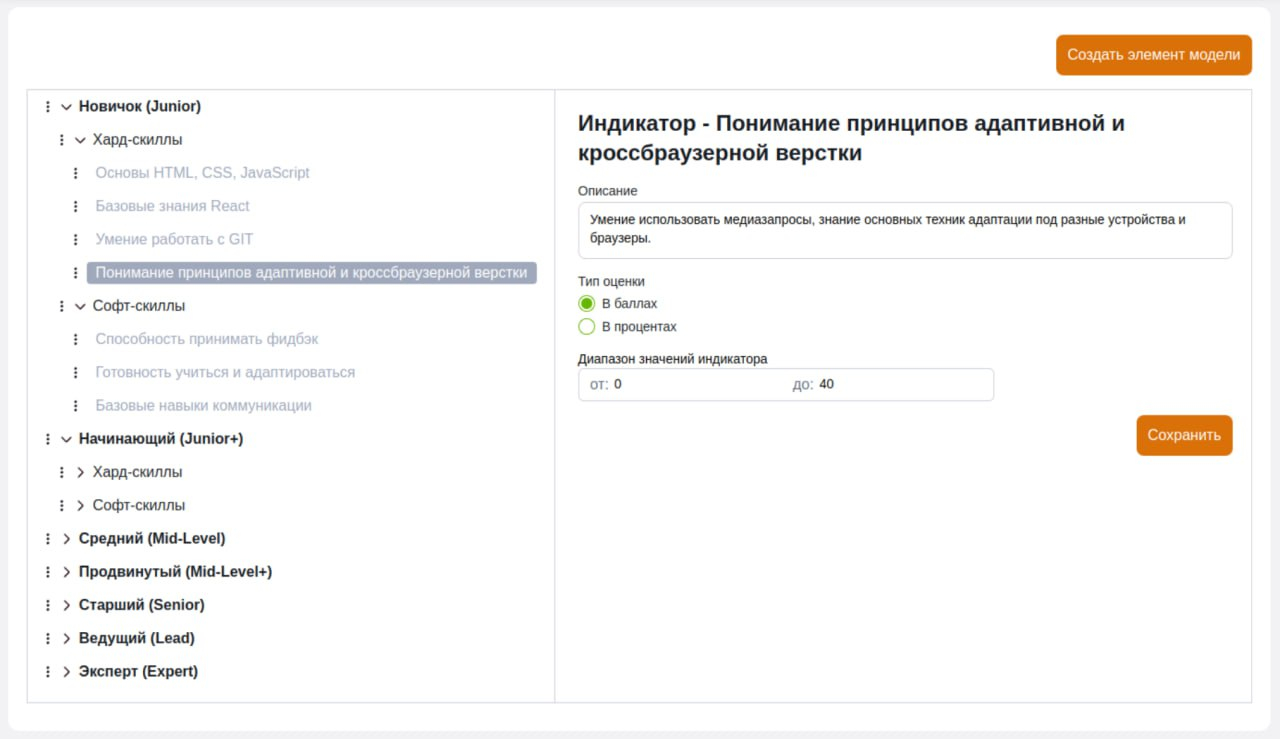1280x739 pixels.
Task: Collapse the Junior Хард-скиллы chevron
Action: click(80, 140)
